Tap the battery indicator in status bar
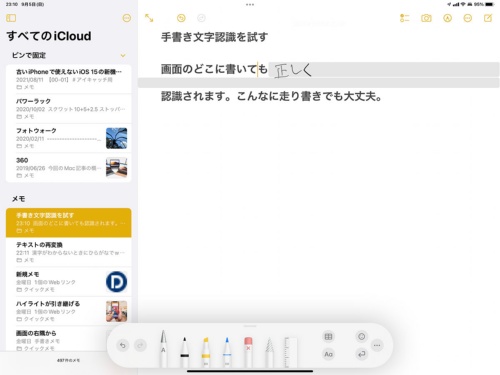This screenshot has height=375, width=500. [x=490, y=4]
